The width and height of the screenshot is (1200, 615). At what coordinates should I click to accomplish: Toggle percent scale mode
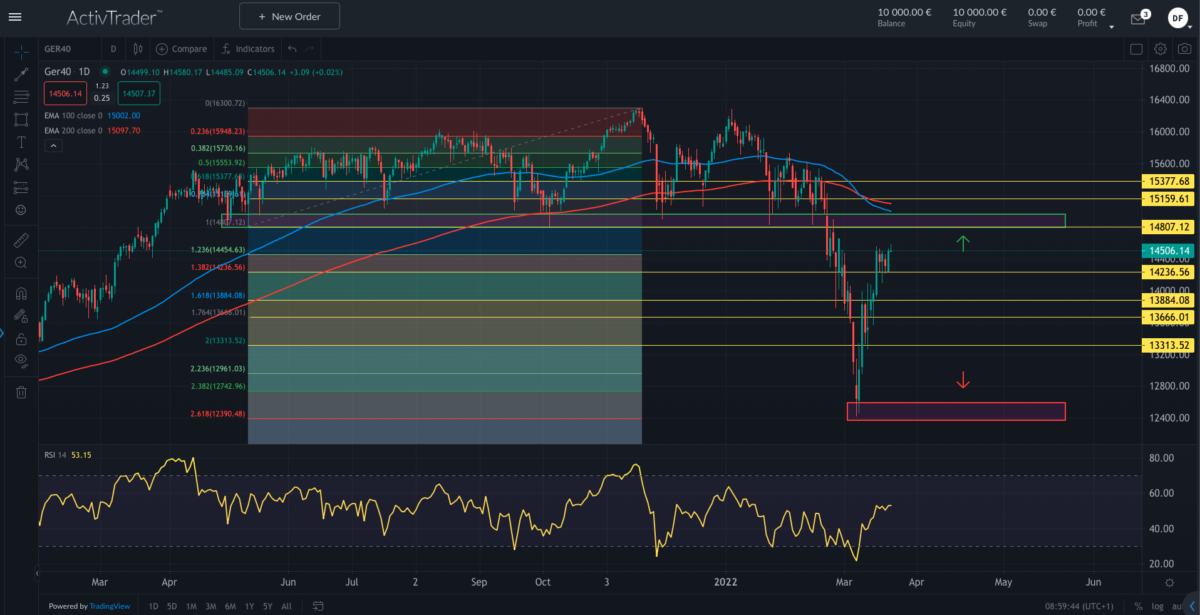pos(1139,606)
